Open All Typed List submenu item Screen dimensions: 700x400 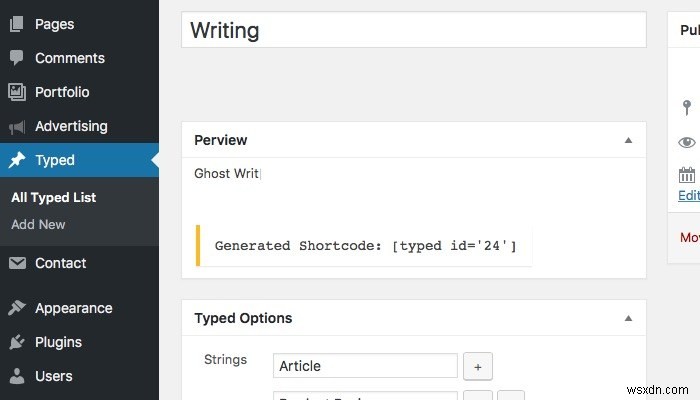(x=54, y=198)
